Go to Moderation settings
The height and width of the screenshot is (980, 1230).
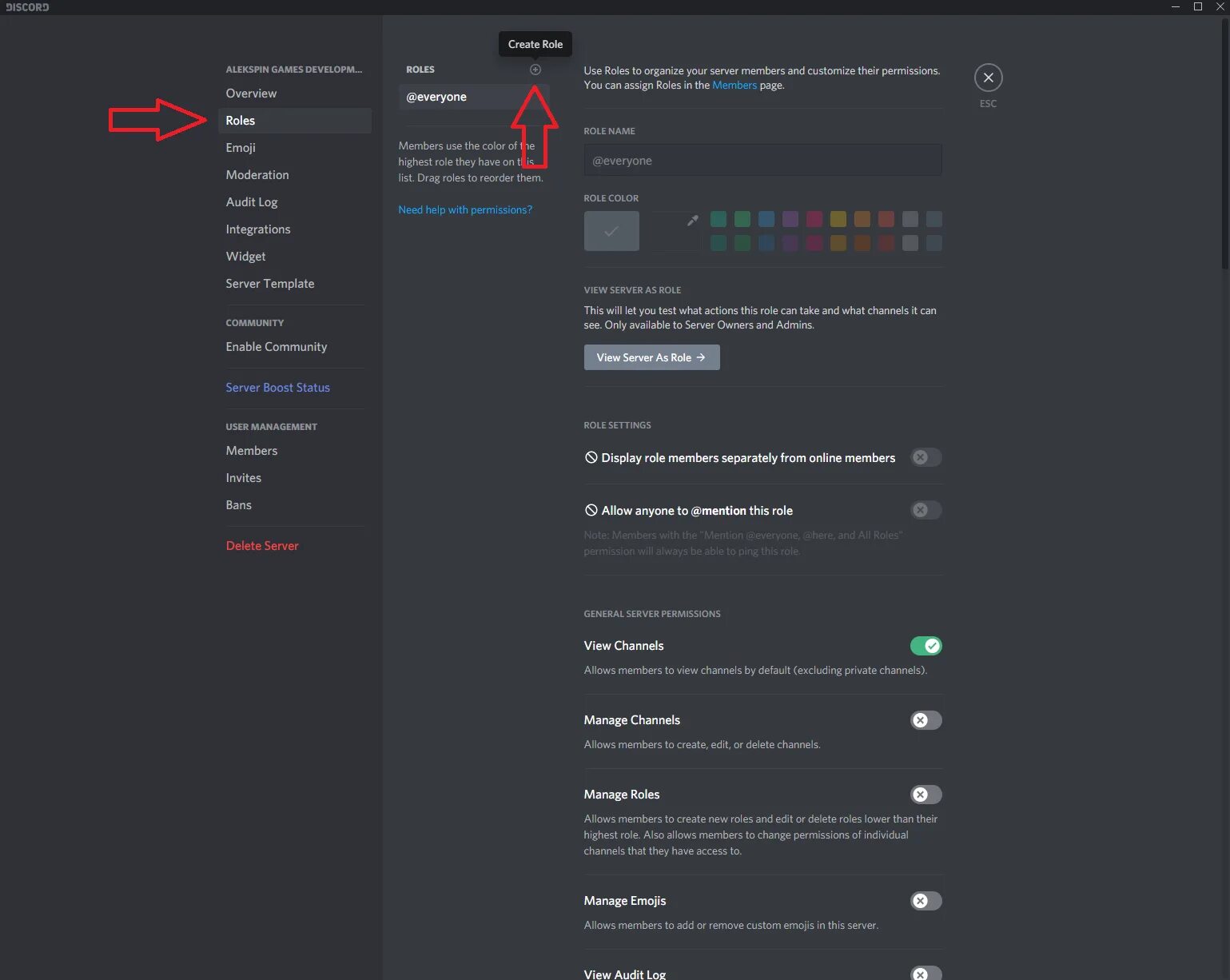coord(294,175)
